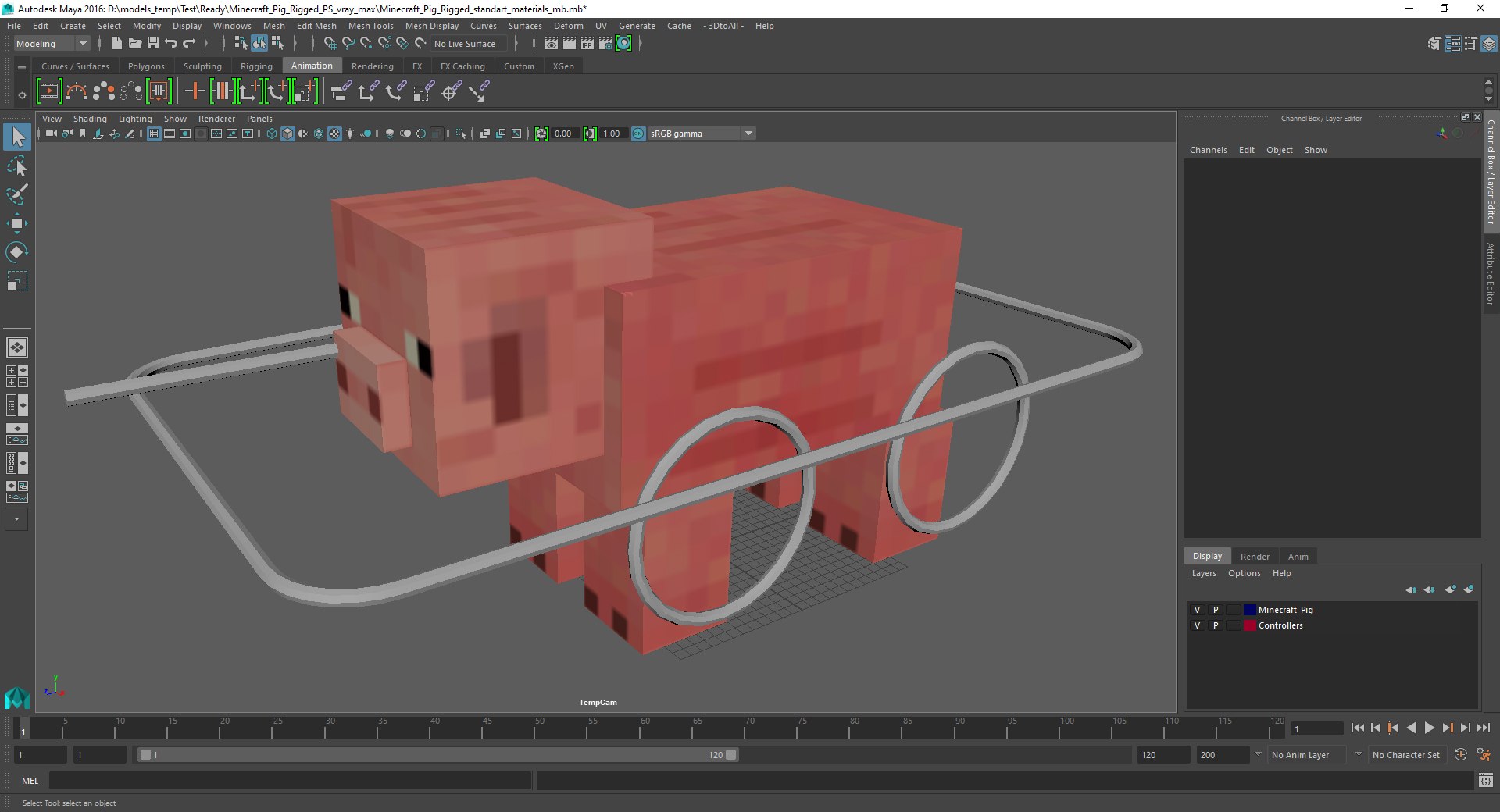This screenshot has width=1500, height=812.
Task: Step forward to next key
Action: [1447, 728]
